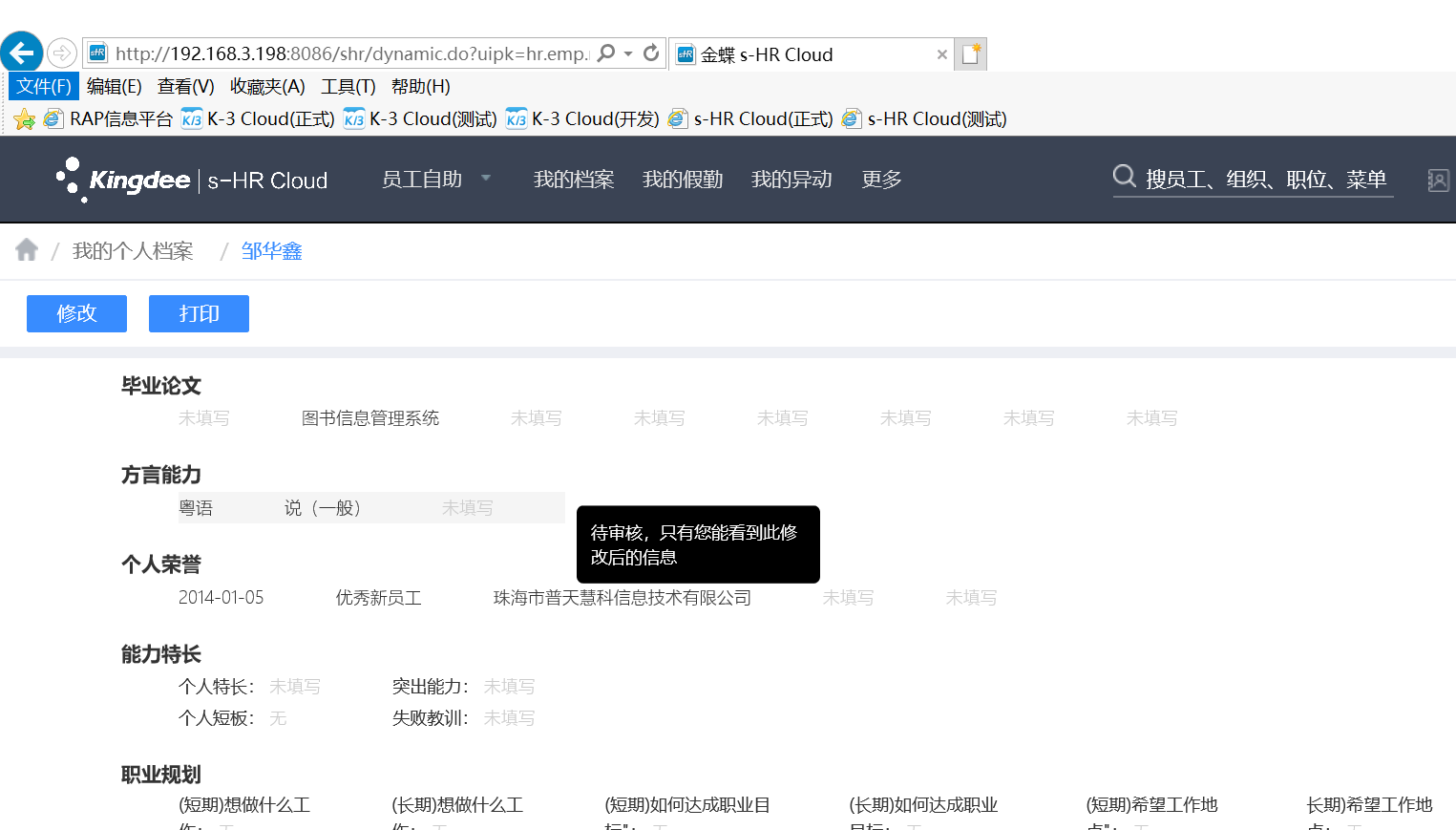
Task: Open a new browser tab
Action: [970, 54]
